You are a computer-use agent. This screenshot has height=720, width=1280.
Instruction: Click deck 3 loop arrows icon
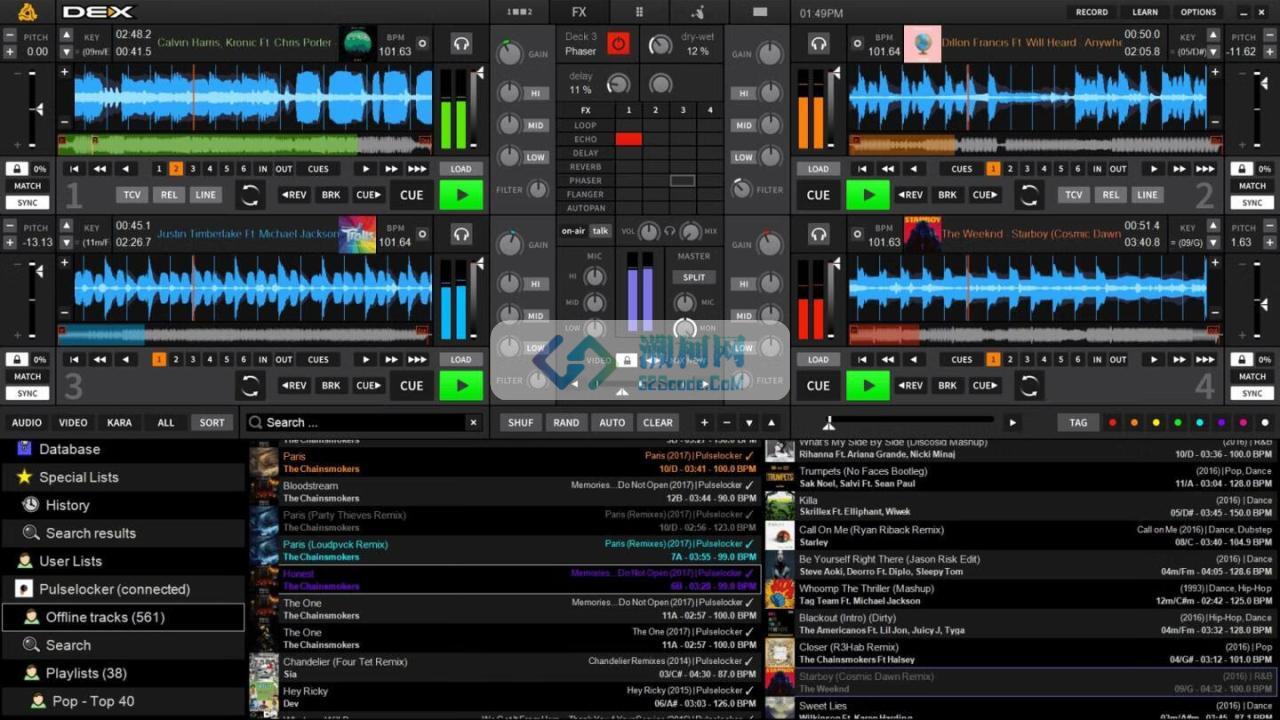tap(250, 385)
